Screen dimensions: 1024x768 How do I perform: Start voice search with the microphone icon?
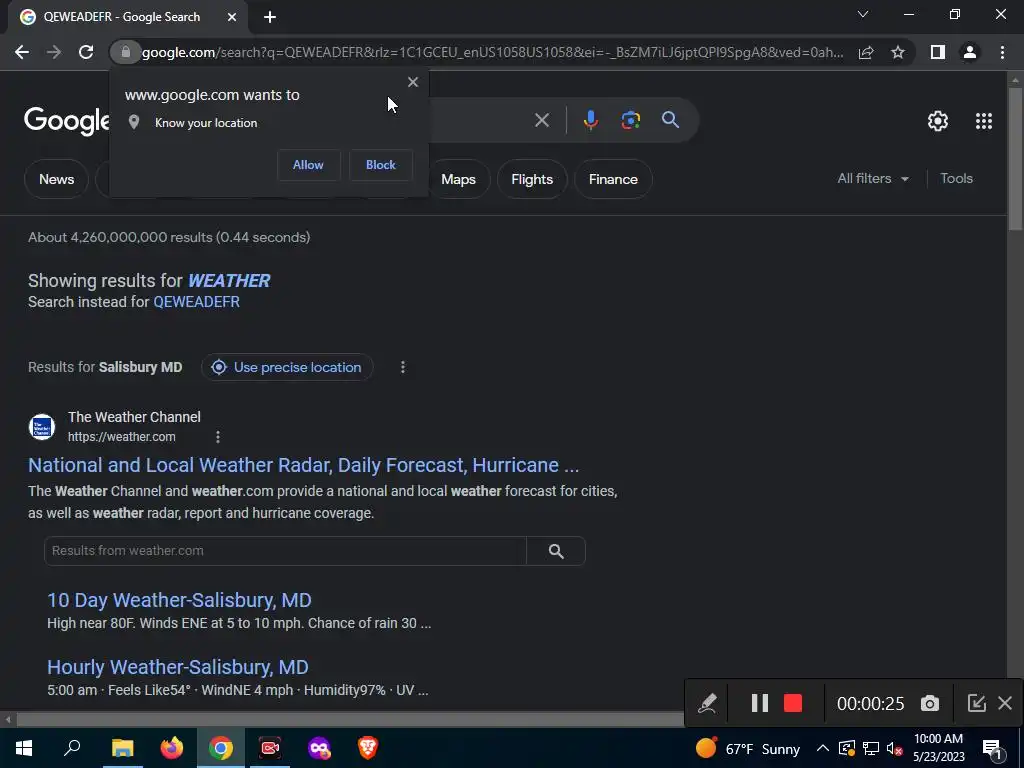[x=590, y=120]
